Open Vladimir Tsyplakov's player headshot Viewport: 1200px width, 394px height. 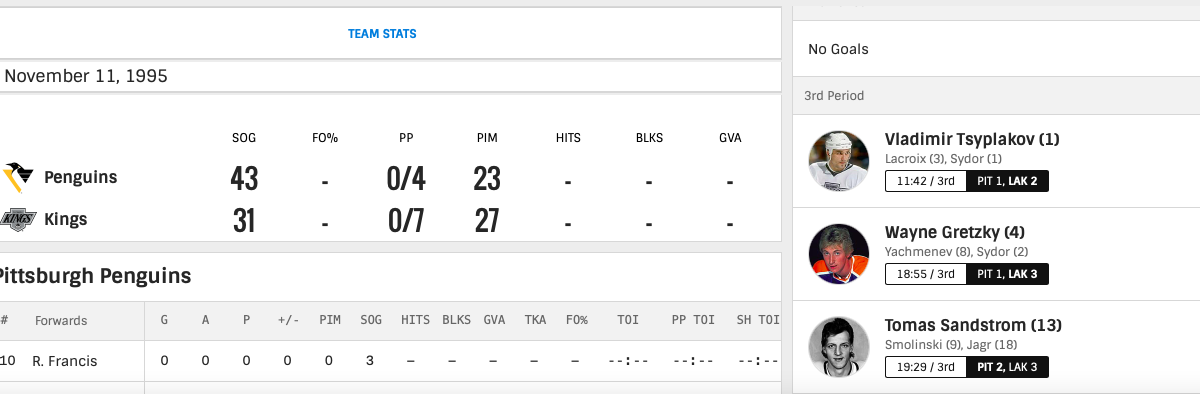tap(840, 160)
